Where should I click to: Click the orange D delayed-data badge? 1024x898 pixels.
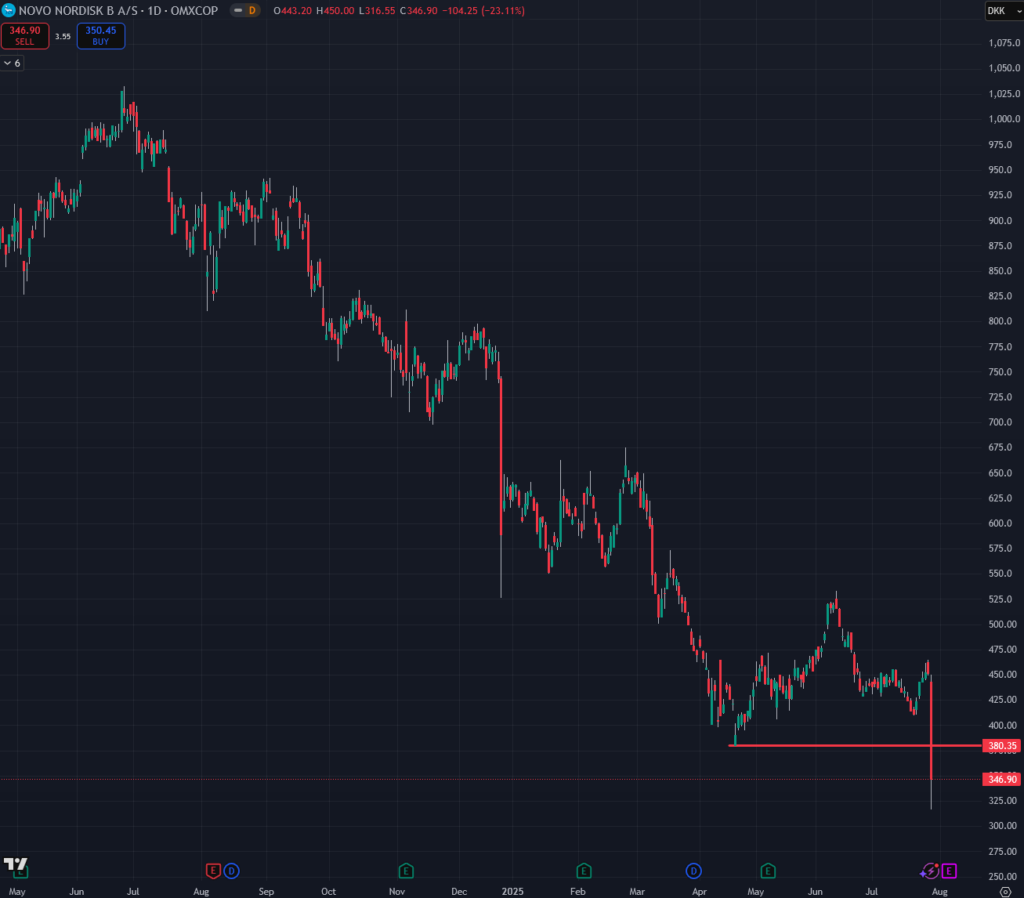pyautogui.click(x=252, y=10)
